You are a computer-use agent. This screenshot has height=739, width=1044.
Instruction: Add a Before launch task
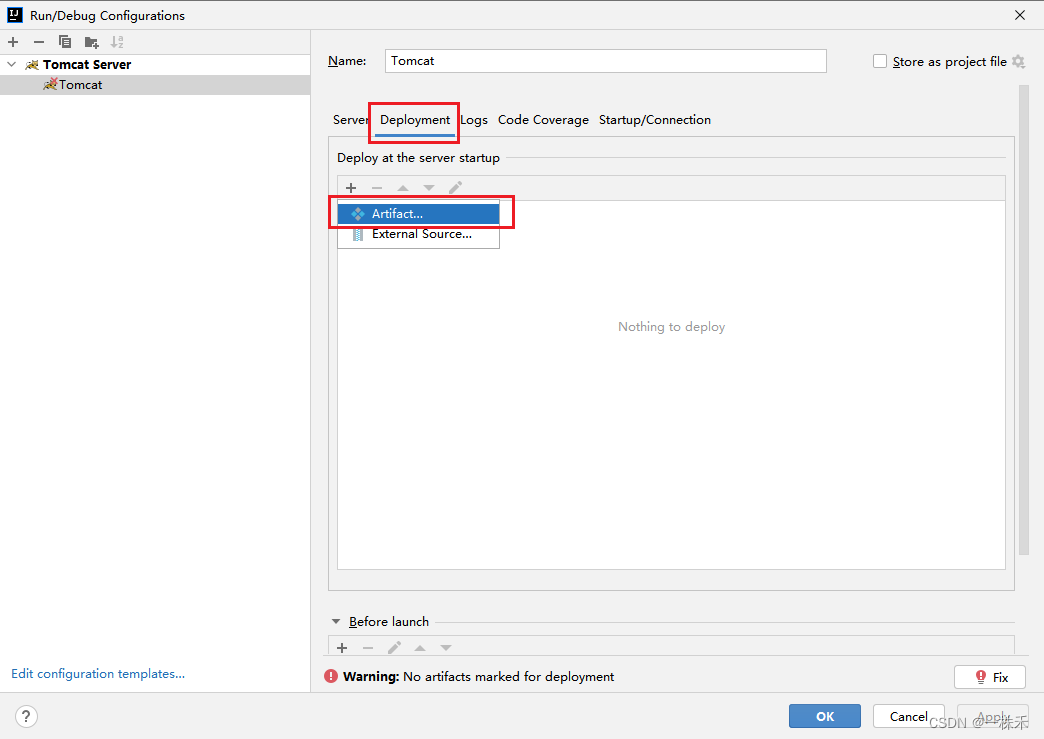coord(342,648)
